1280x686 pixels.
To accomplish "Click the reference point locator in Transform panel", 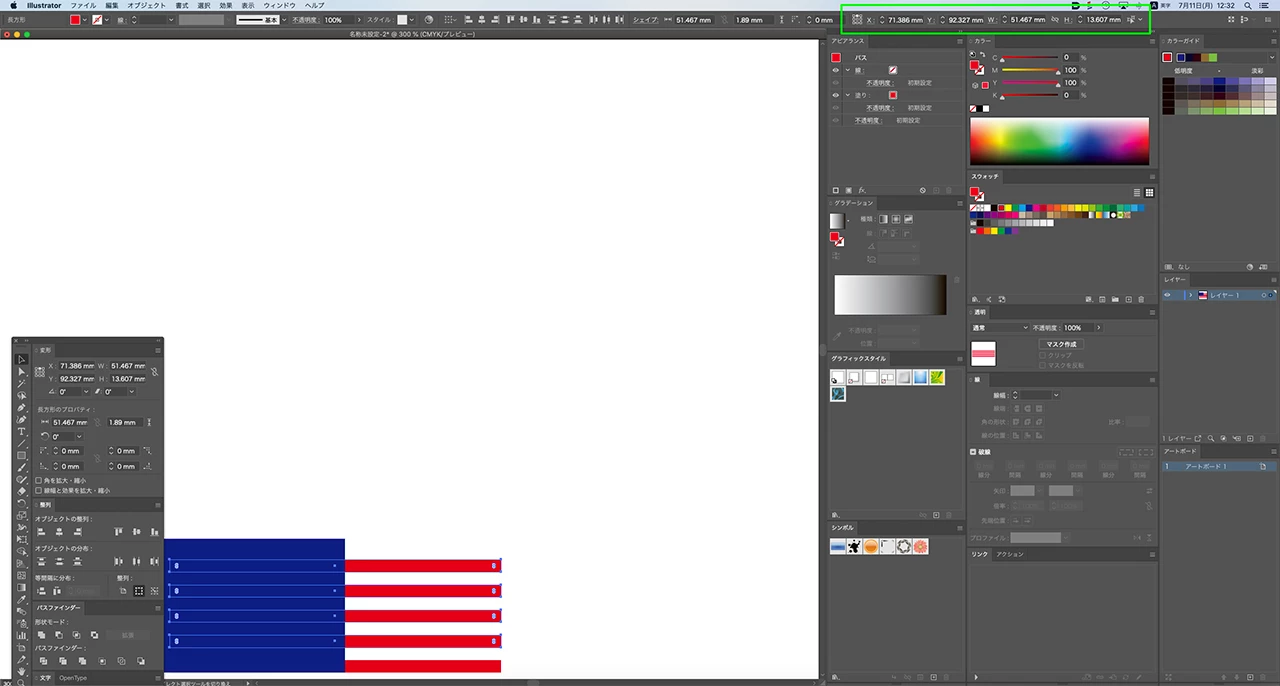I will (39, 371).
